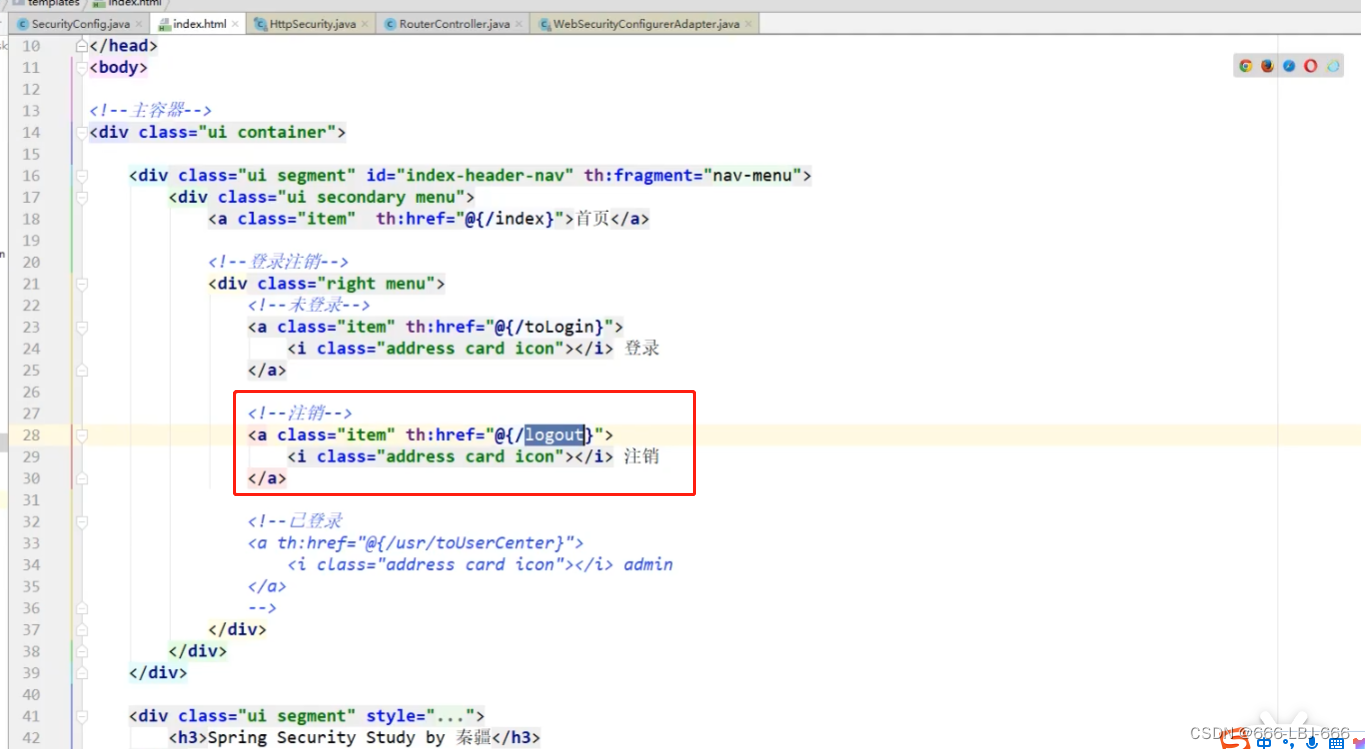The image size is (1365, 749).
Task: Switch to WebSecurityConfigurerAdapter.java tab
Action: (x=646, y=24)
